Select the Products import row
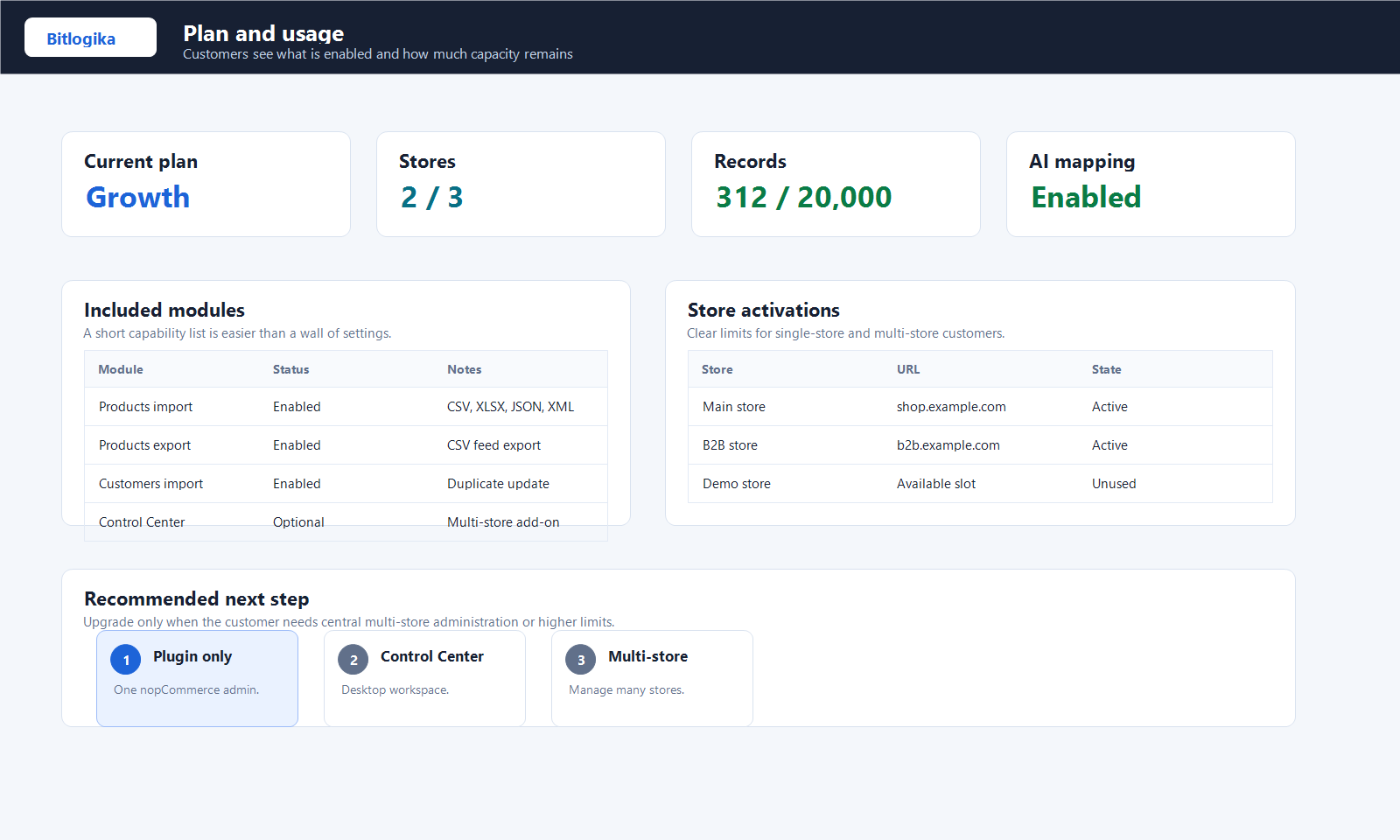 pyautogui.click(x=346, y=407)
